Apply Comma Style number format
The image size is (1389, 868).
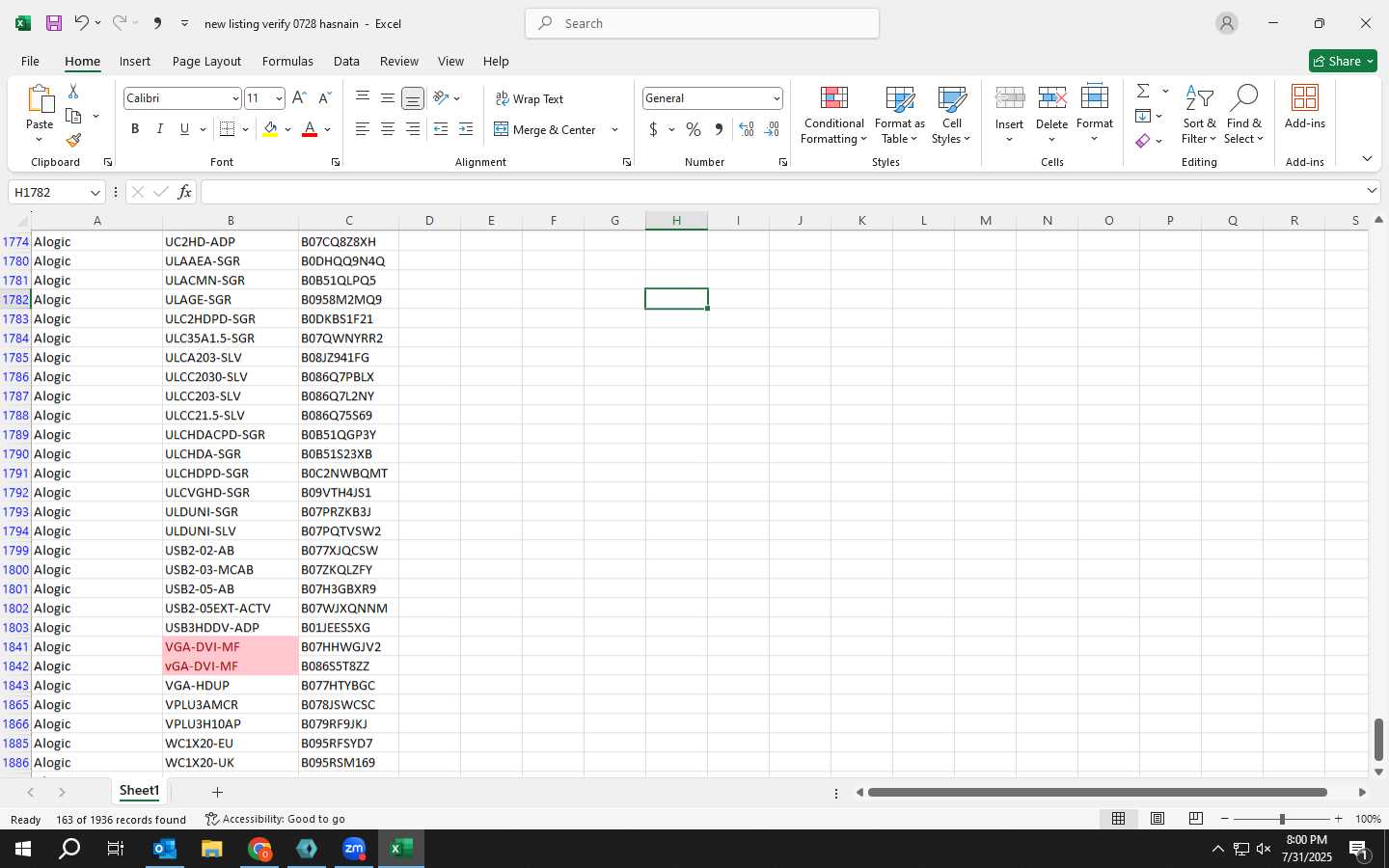pyautogui.click(x=719, y=129)
